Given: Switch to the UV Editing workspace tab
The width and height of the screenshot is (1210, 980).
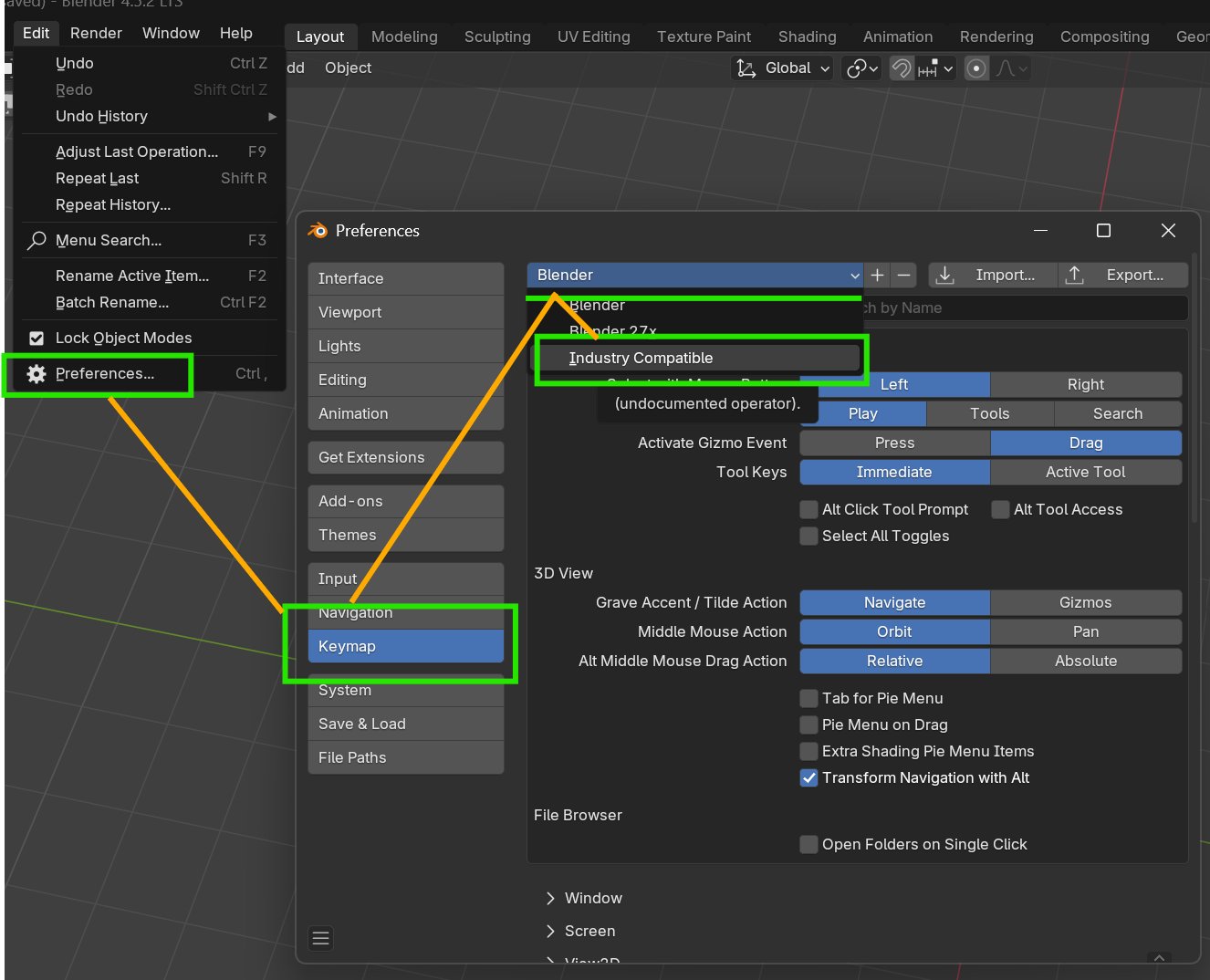Looking at the screenshot, I should (594, 36).
